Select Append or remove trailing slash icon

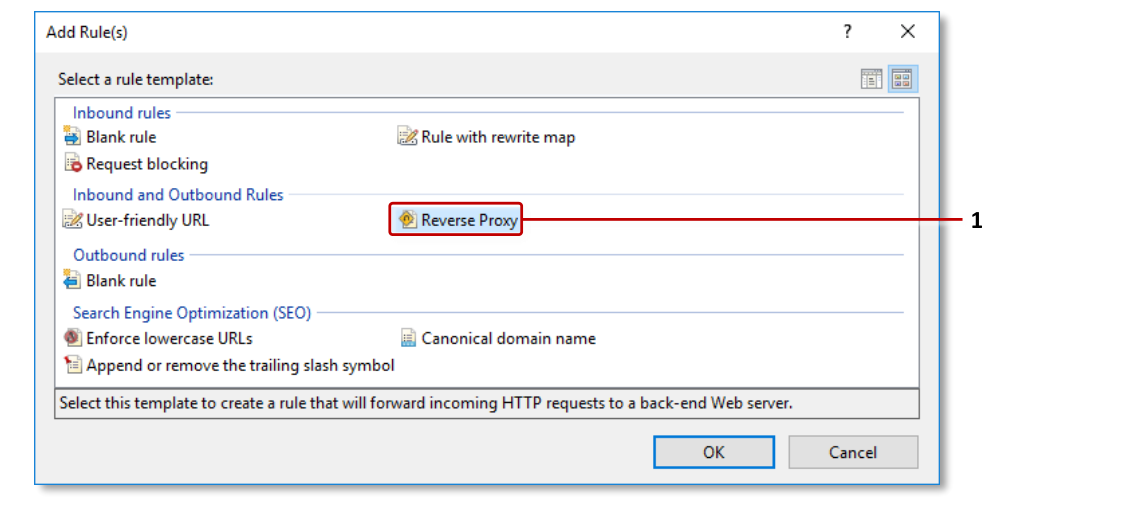click(x=72, y=365)
